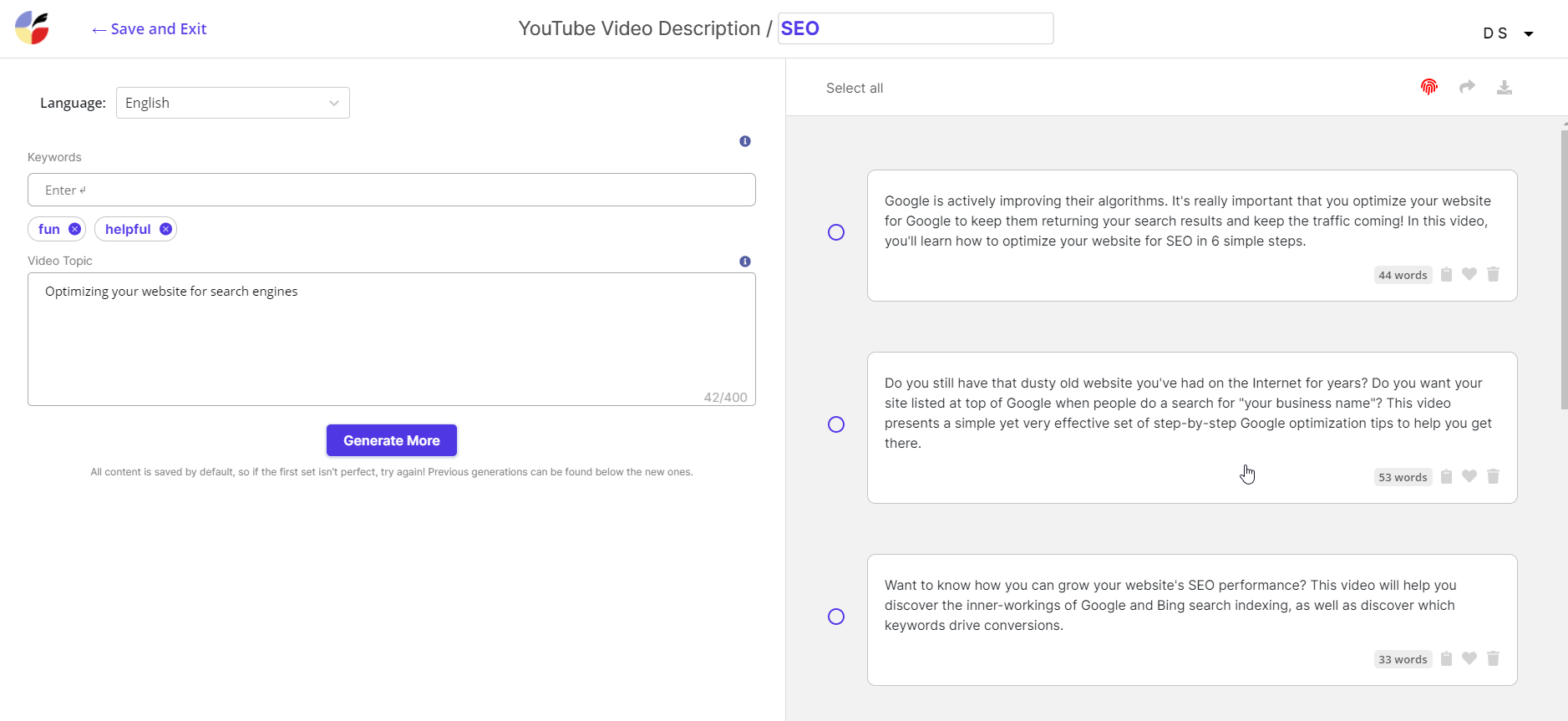Viewport: 1568px width, 721px height.
Task: Click the app logo in the header
Action: coord(33,28)
